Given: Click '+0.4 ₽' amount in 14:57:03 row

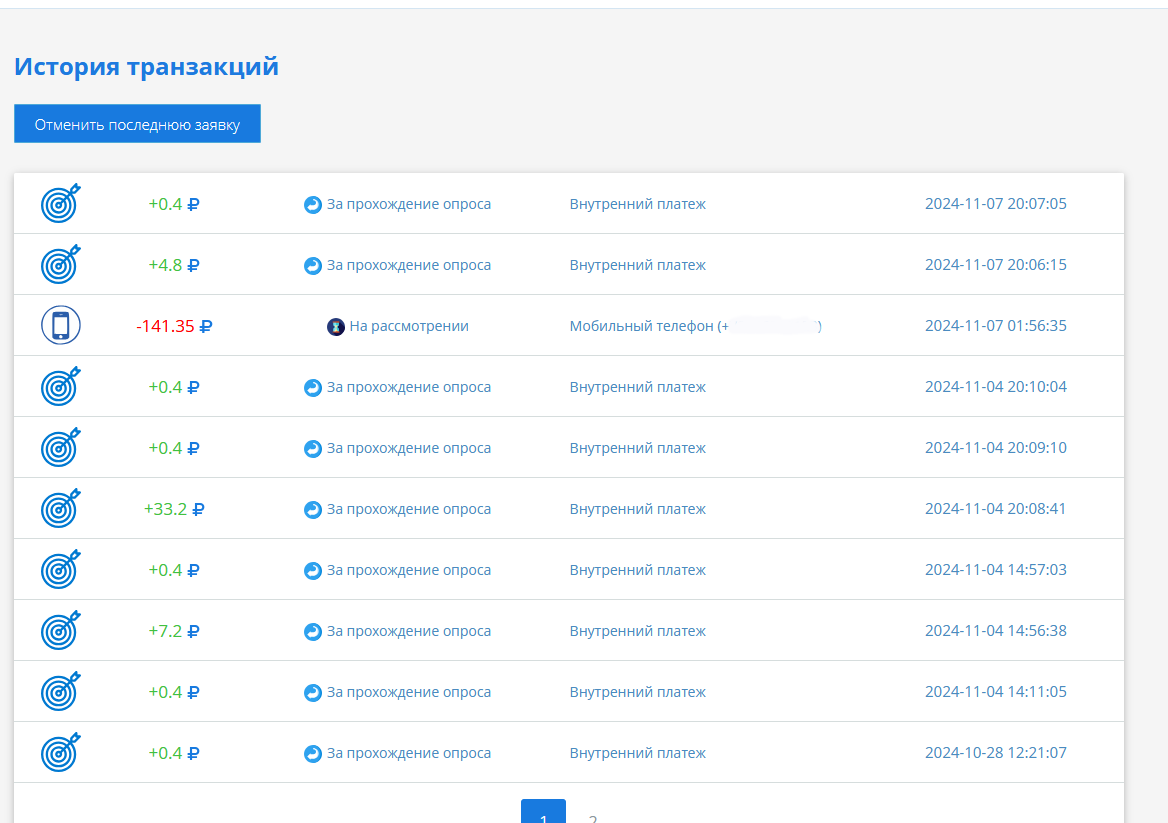Looking at the screenshot, I should click(x=174, y=571).
